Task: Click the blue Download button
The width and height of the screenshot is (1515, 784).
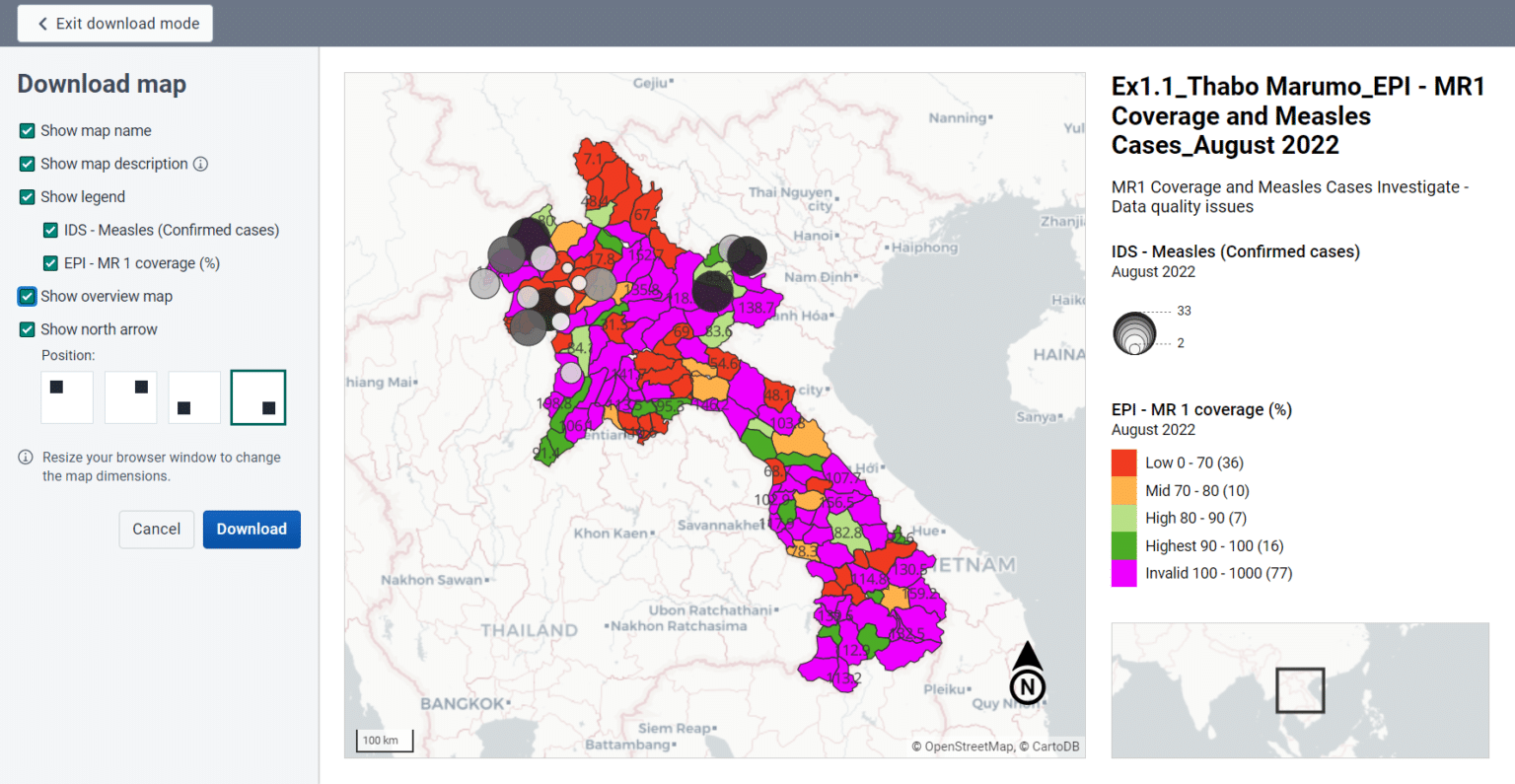Action: click(252, 530)
